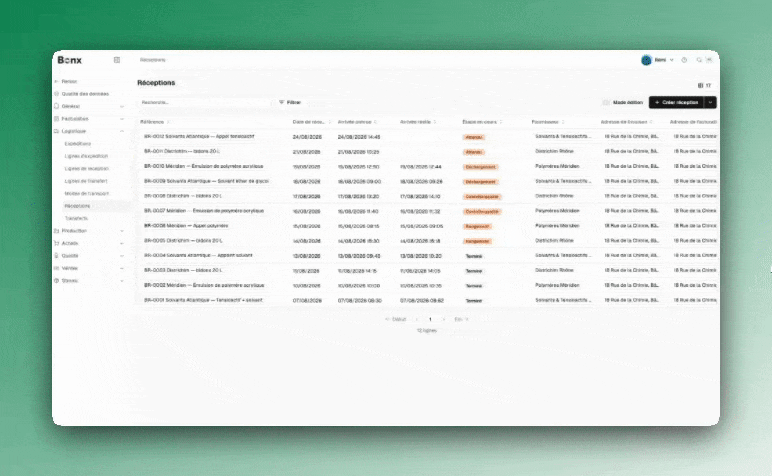Collapse the sidebar using the panel icon
The width and height of the screenshot is (772, 476).
[117, 60]
